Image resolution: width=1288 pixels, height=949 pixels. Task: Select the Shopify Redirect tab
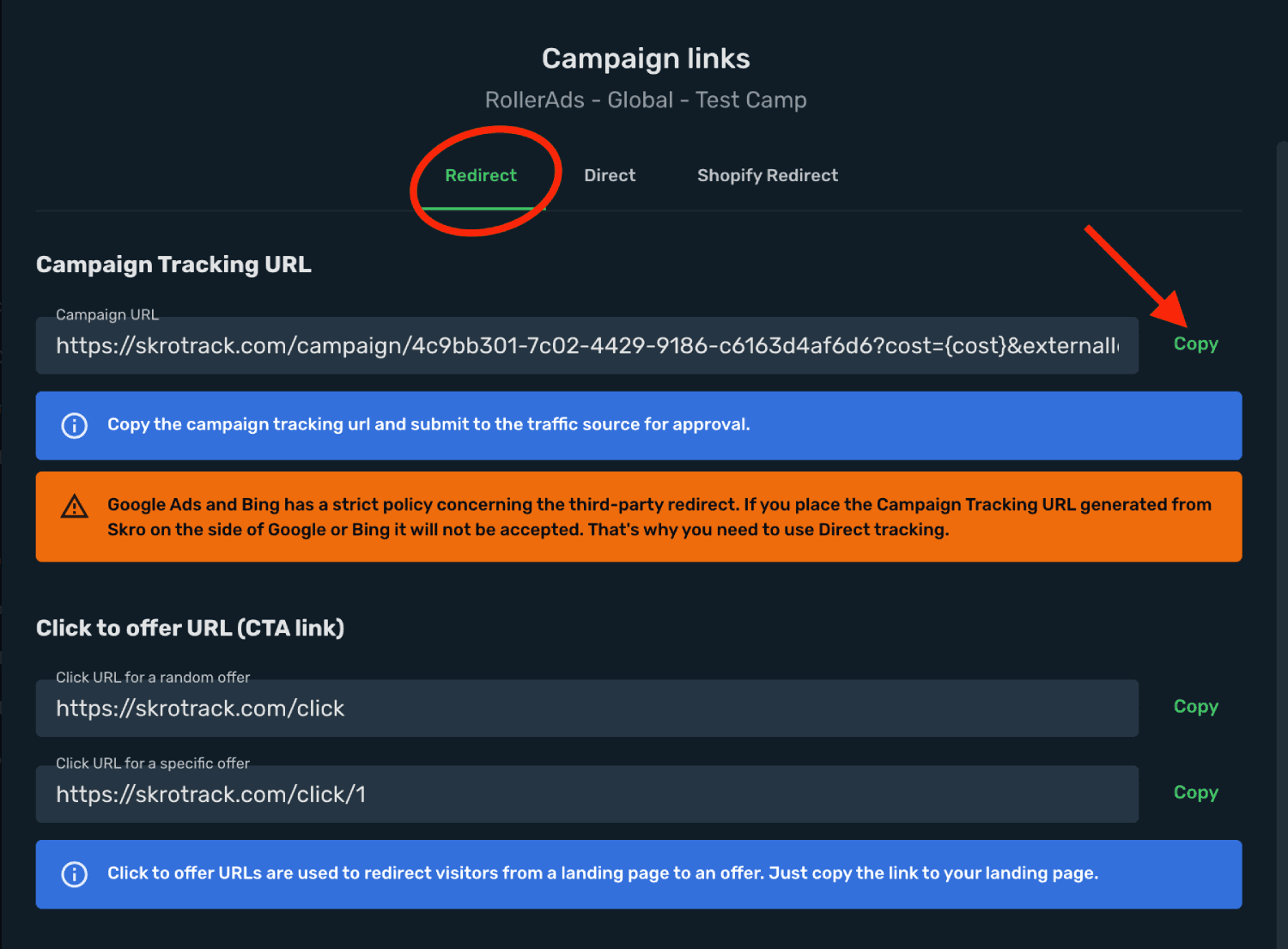(768, 175)
